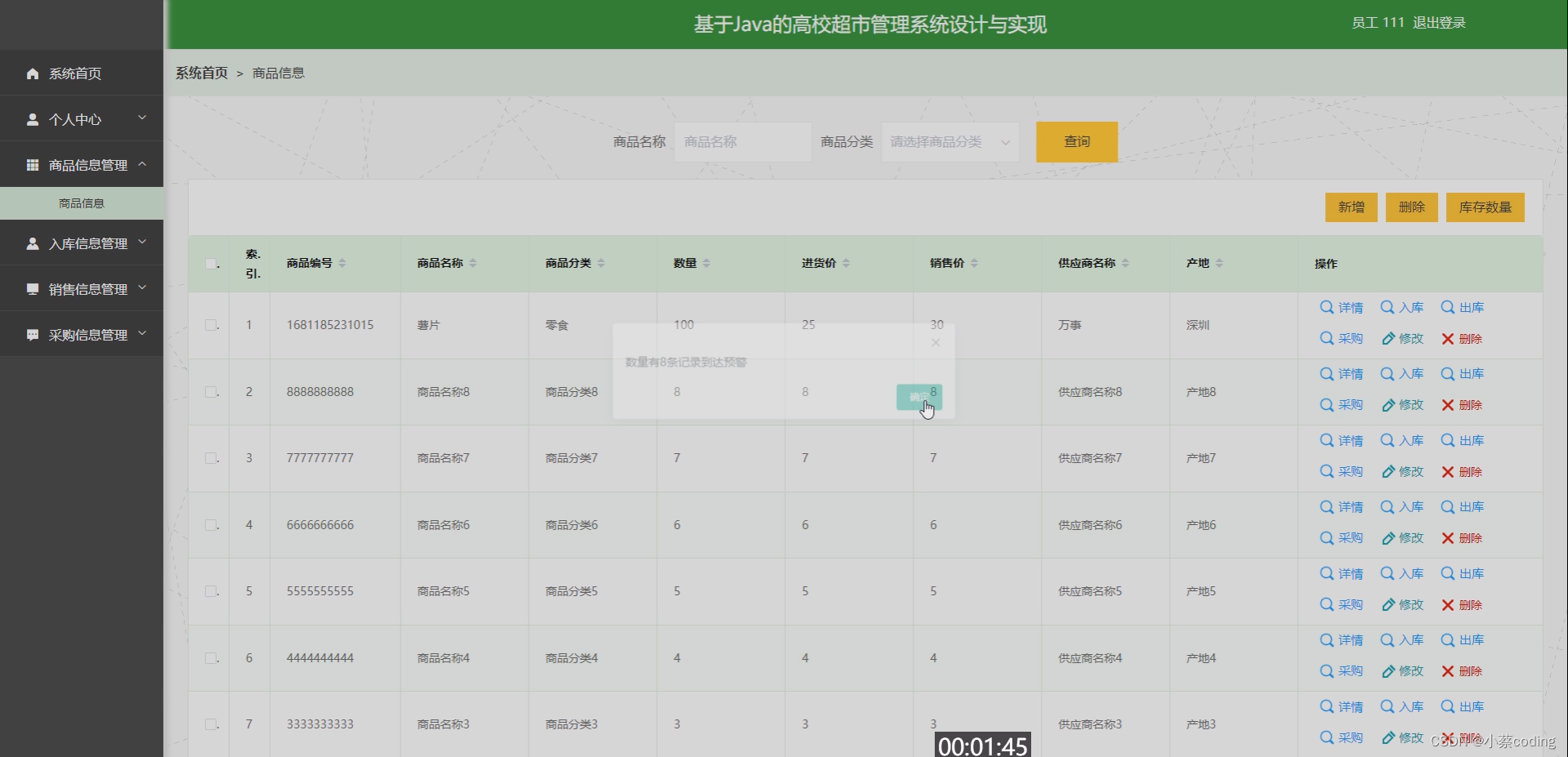Delete 商品名称8 row with 删除
The image size is (1568, 757).
(x=1463, y=405)
